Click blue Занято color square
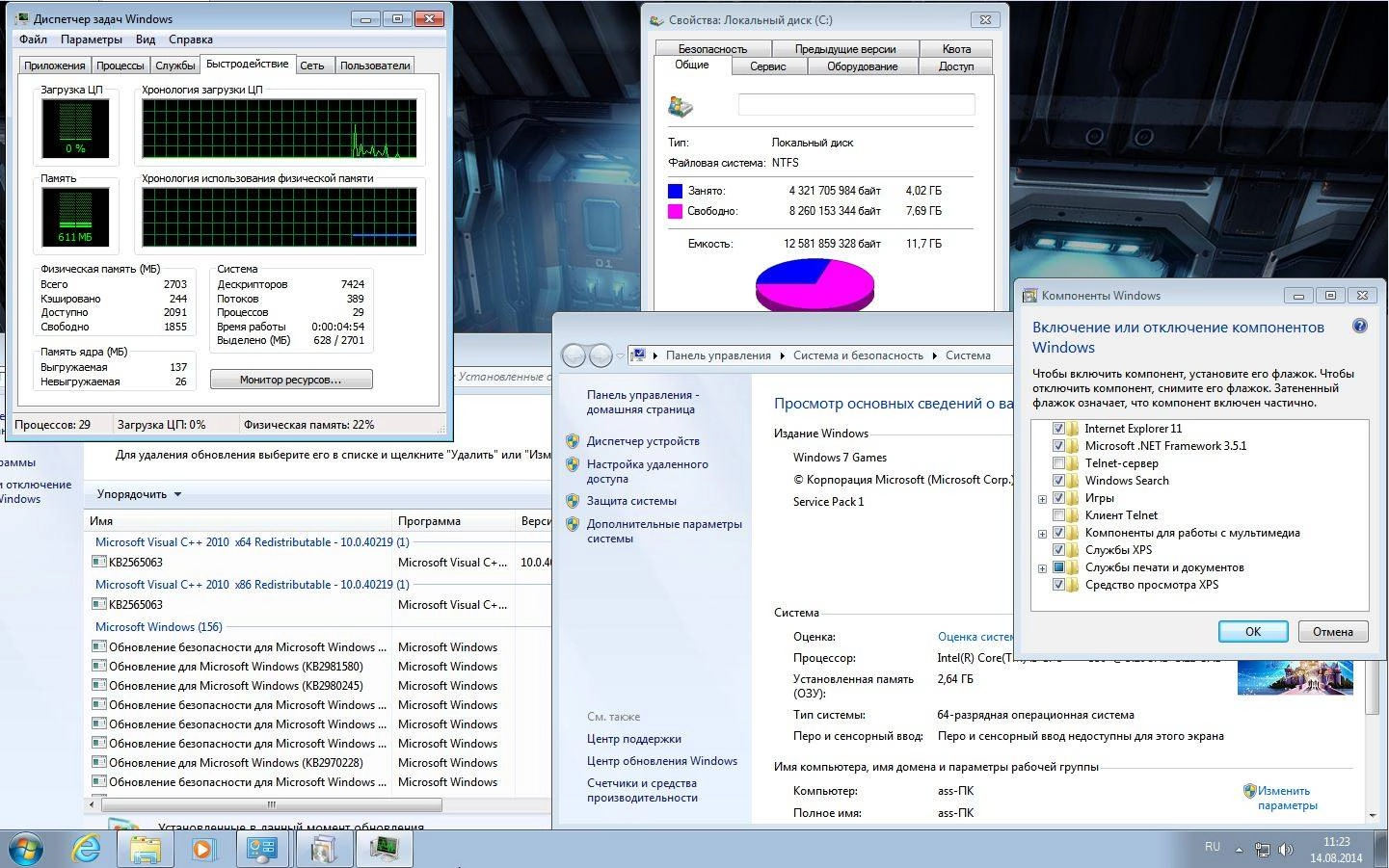Viewport: 1389px width, 868px height. pyautogui.click(x=675, y=191)
